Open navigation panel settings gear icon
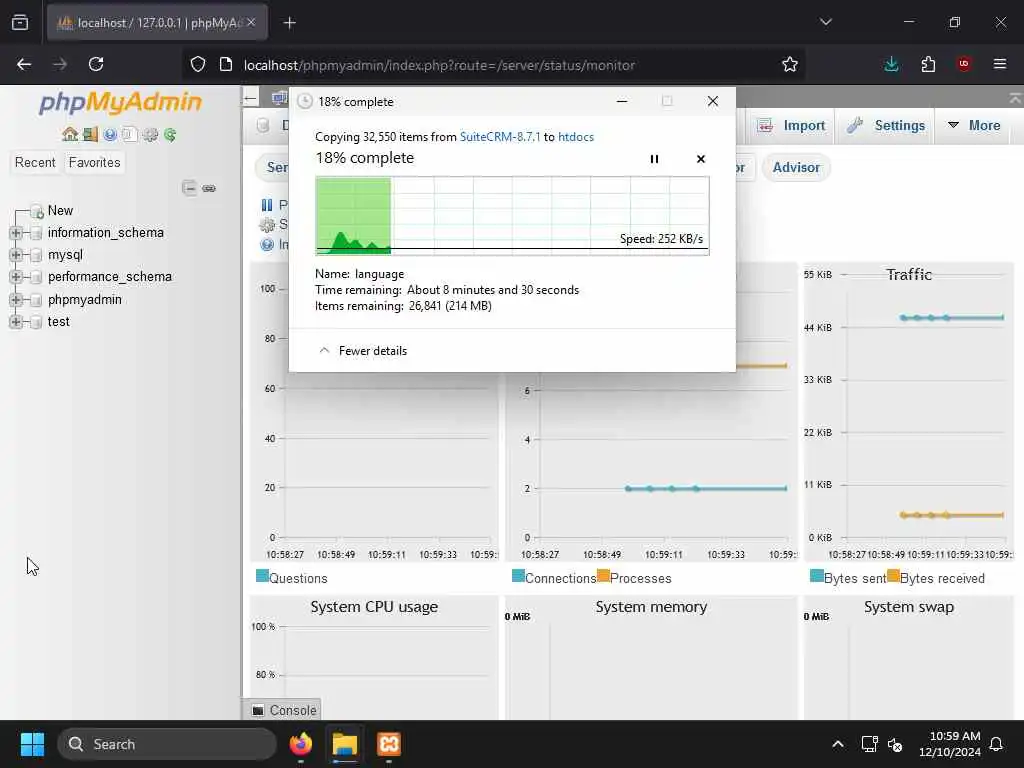 [x=150, y=135]
